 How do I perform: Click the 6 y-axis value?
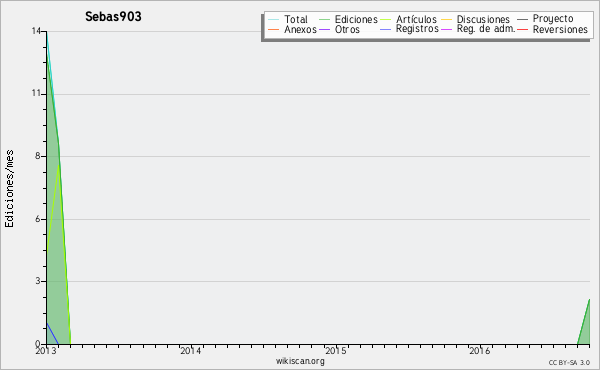tap(38, 219)
